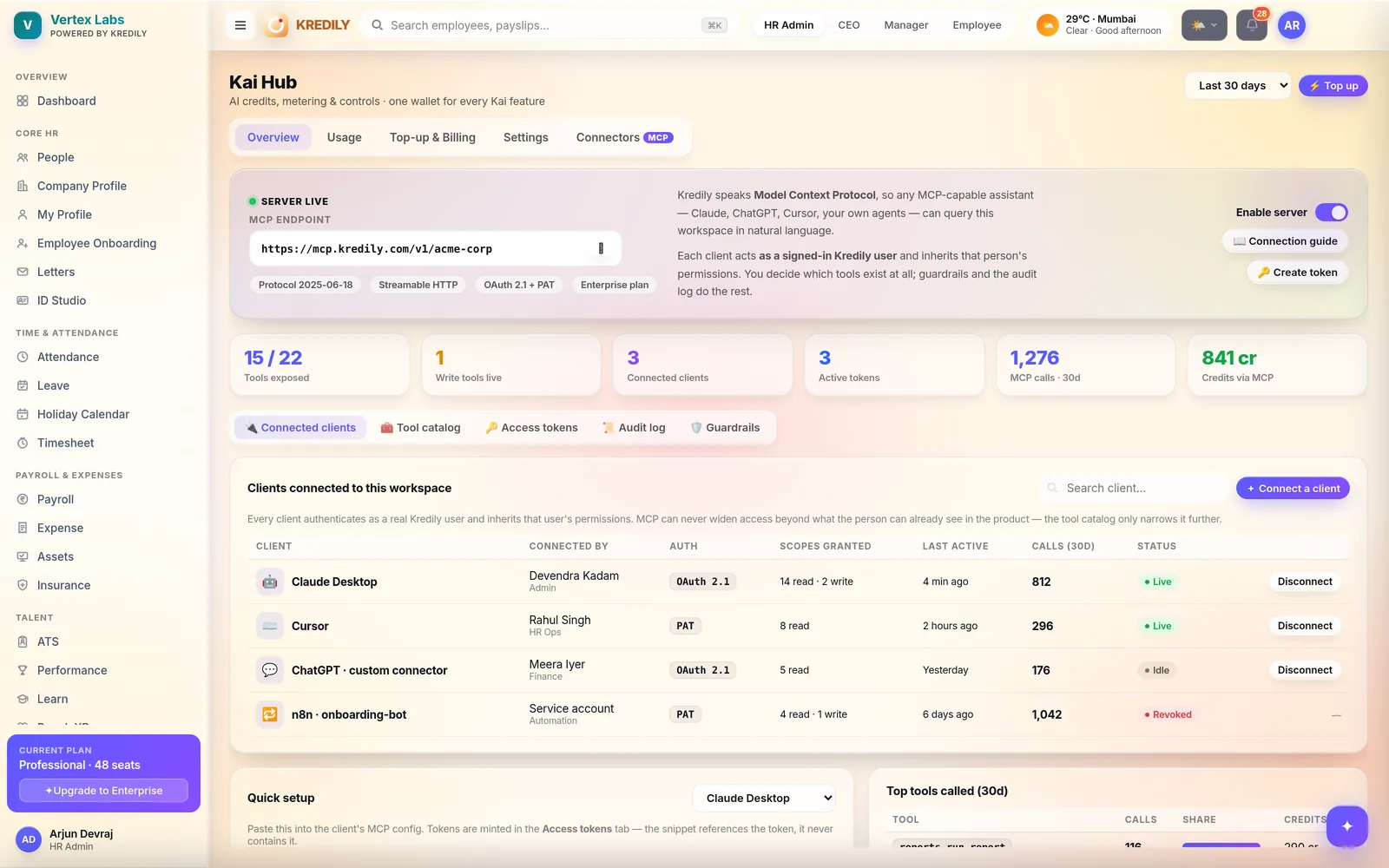Open Employee Onboarding
The width and height of the screenshot is (1389, 868).
click(x=104, y=243)
